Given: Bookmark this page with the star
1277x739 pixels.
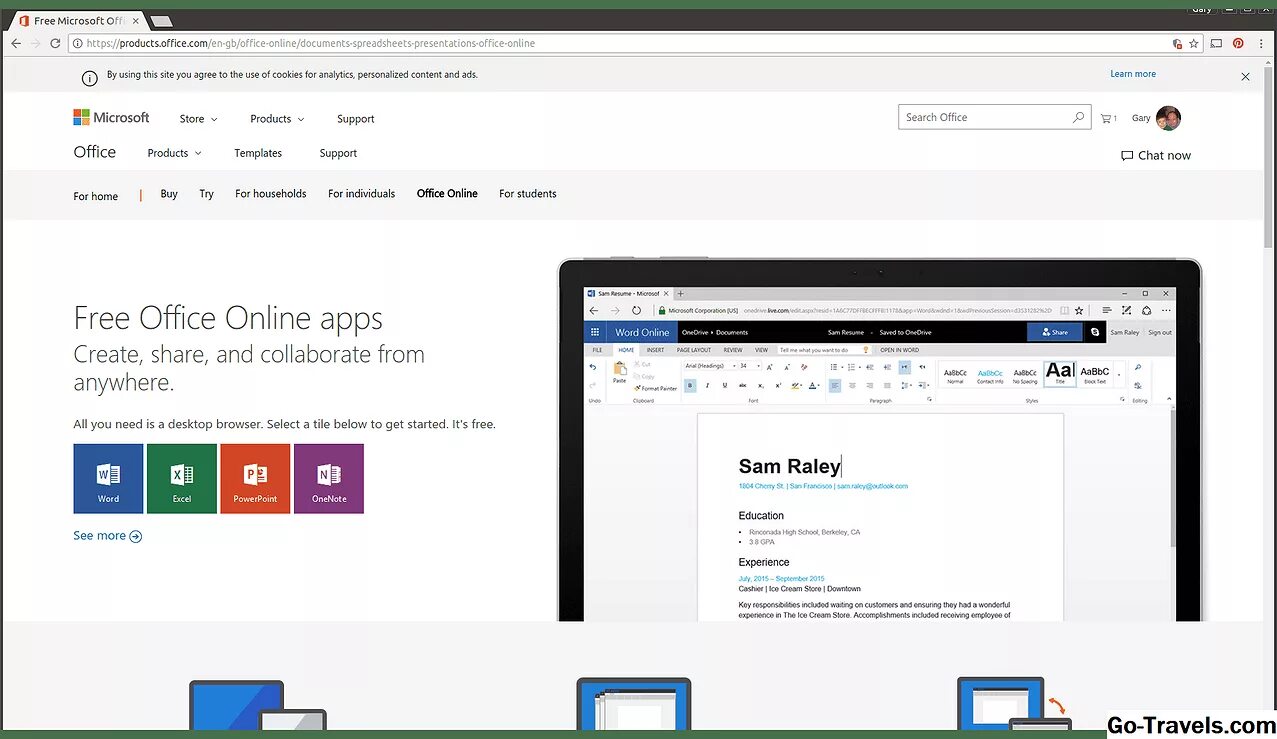Looking at the screenshot, I should pos(1193,43).
